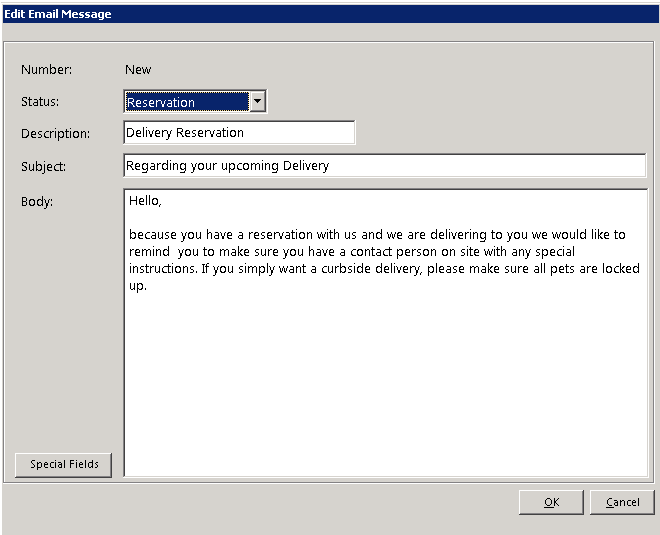The width and height of the screenshot is (660, 535).
Task: Click the Description label
Action: point(55,133)
